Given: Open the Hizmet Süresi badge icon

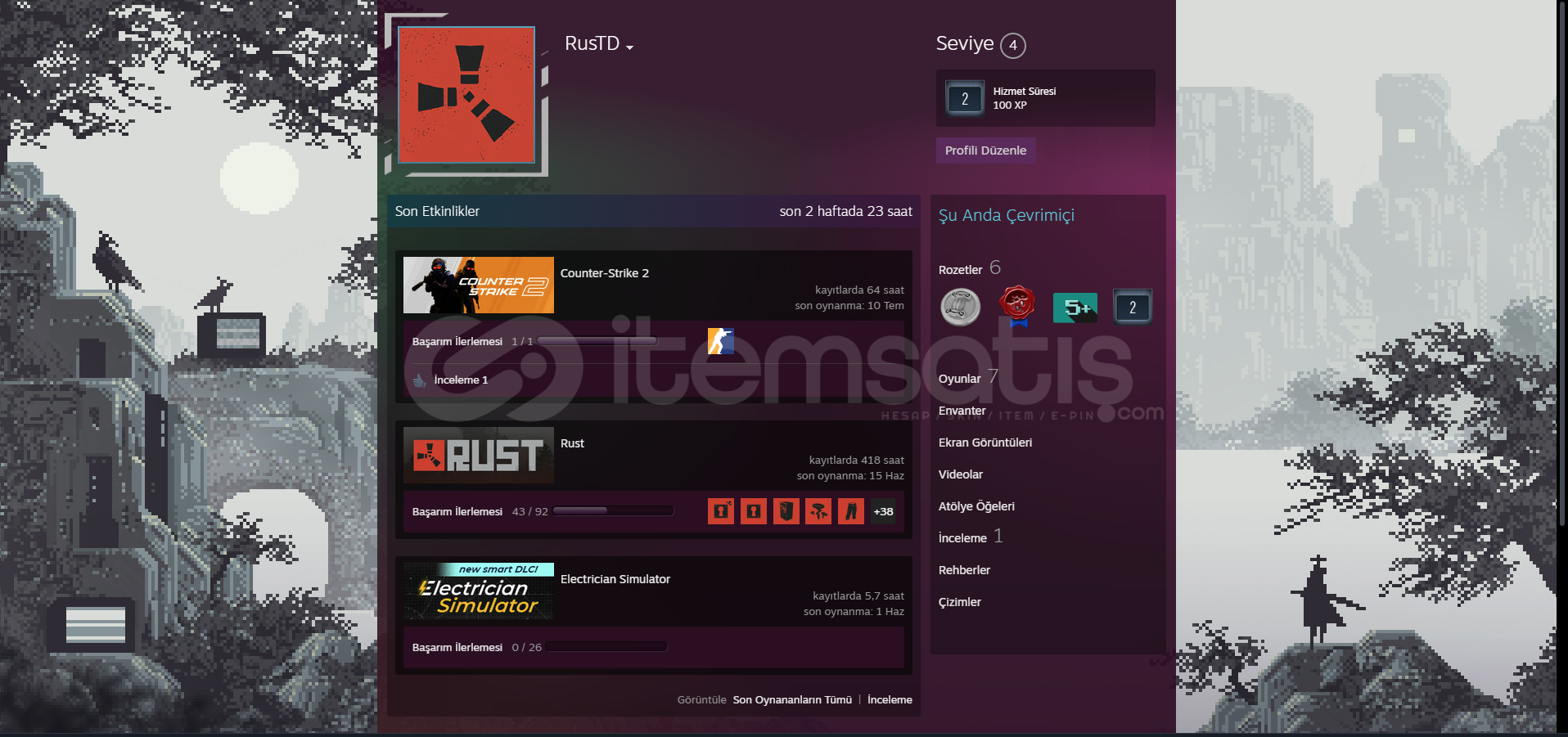Looking at the screenshot, I should (x=965, y=98).
